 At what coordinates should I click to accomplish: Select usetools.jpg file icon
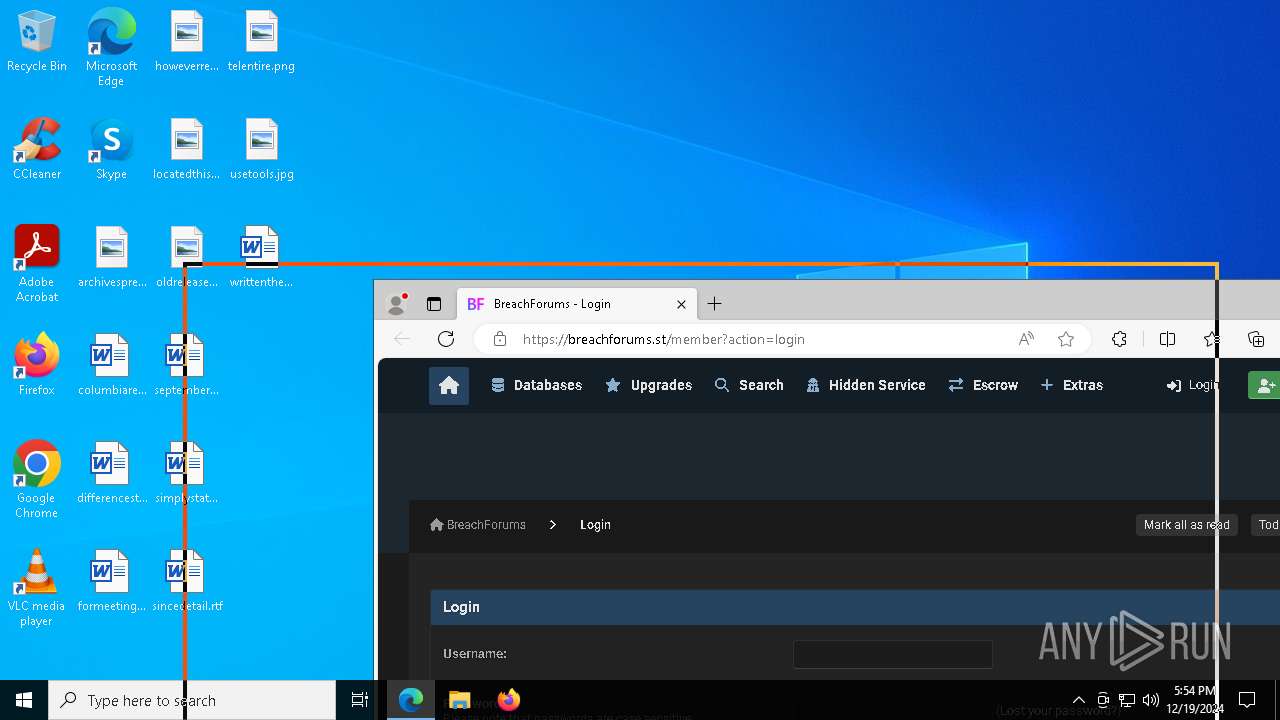pos(261,149)
